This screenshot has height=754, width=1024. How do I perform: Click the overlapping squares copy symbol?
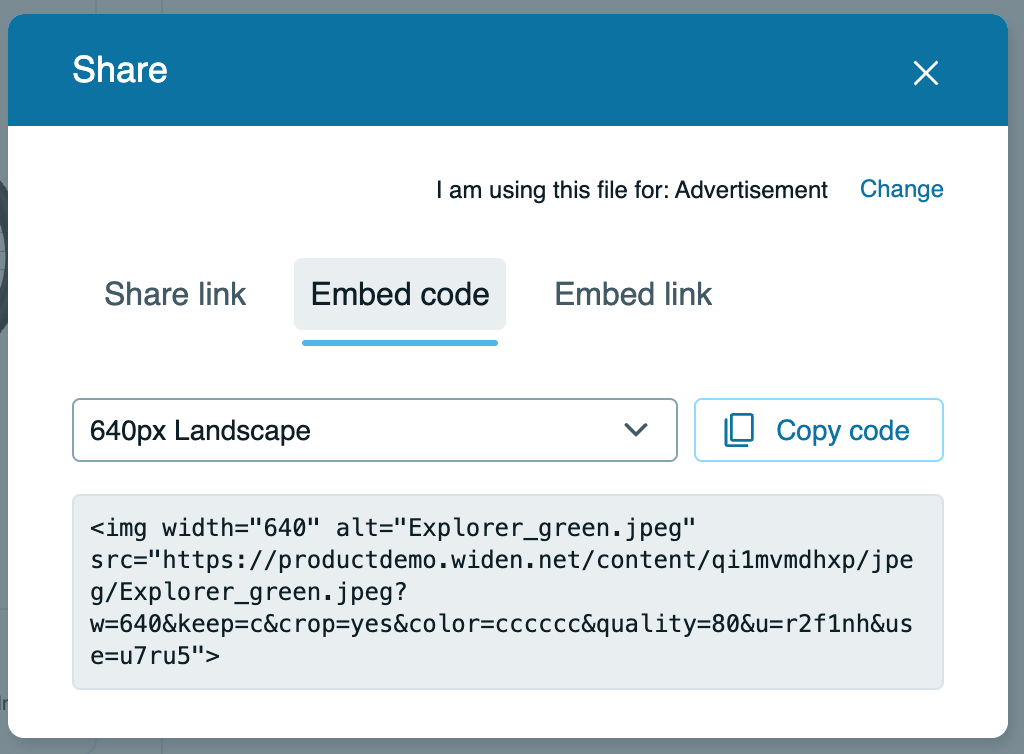737,429
